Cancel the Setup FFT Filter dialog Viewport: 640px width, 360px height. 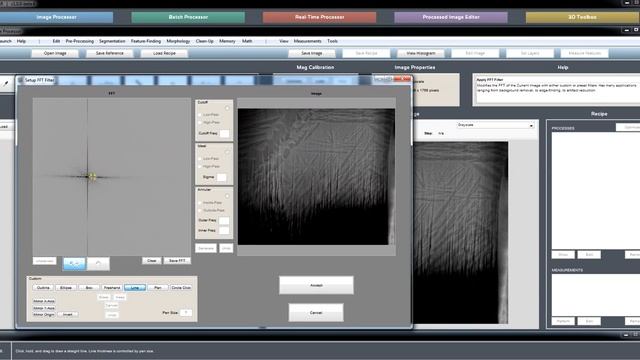point(316,313)
